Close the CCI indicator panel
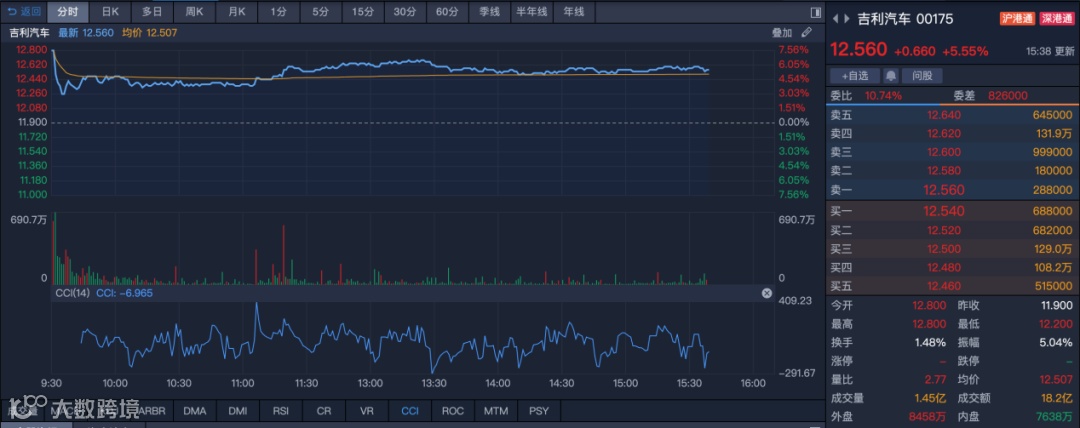The height and width of the screenshot is (428, 1080). [x=767, y=294]
